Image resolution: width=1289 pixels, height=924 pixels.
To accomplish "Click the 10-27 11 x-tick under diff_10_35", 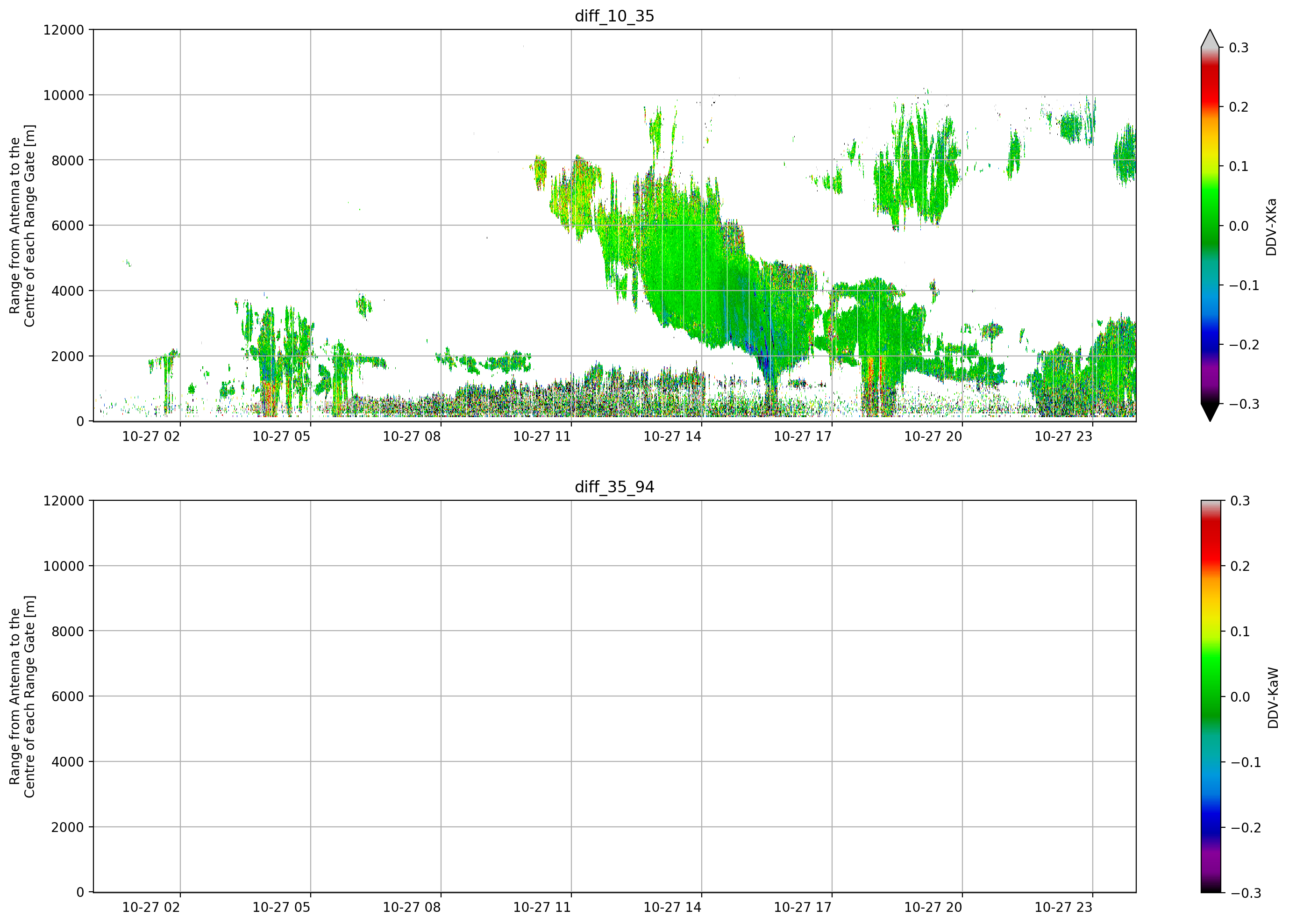I will 542,436.
